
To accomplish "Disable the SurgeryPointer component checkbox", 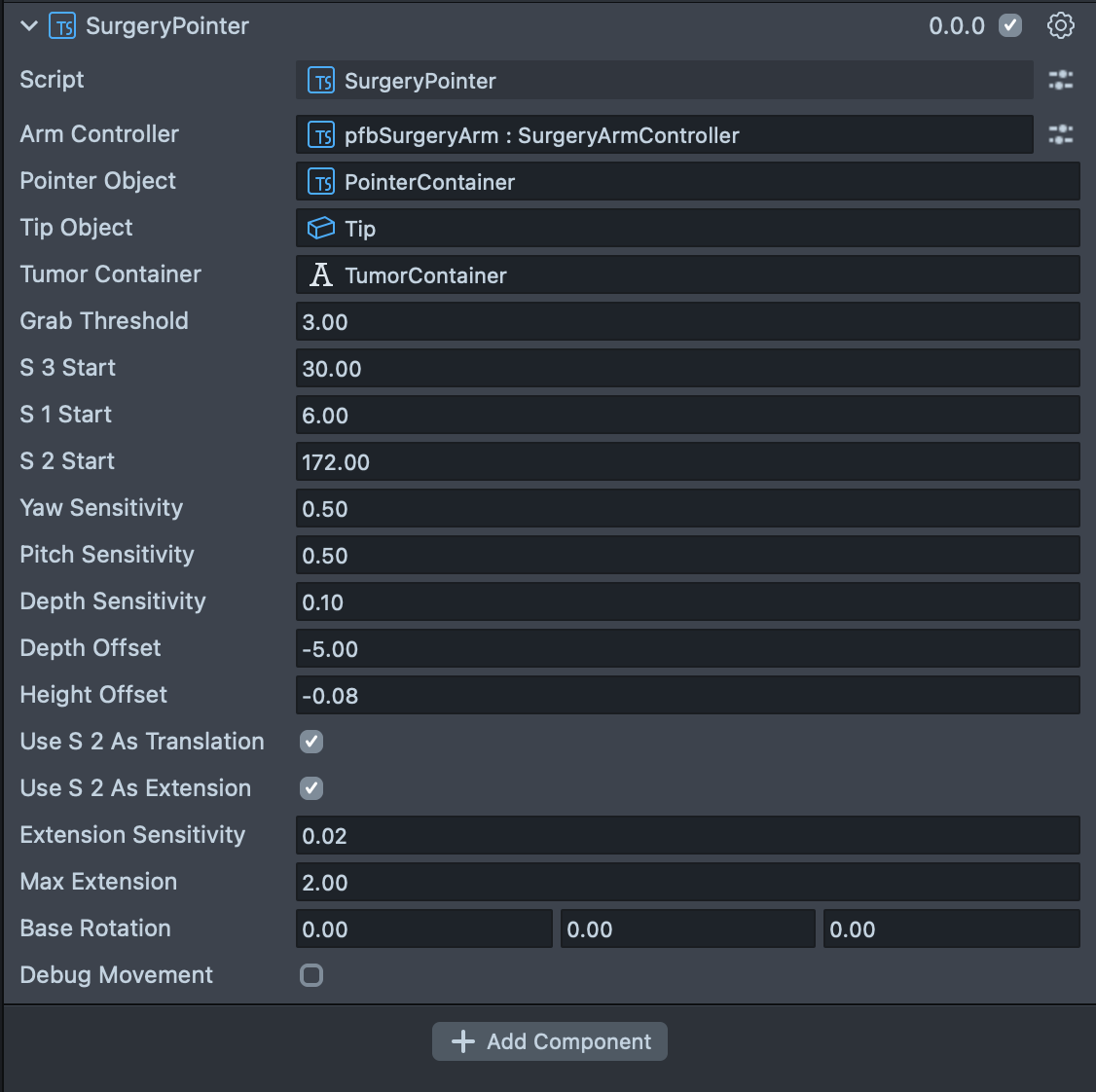I will tap(1010, 26).
